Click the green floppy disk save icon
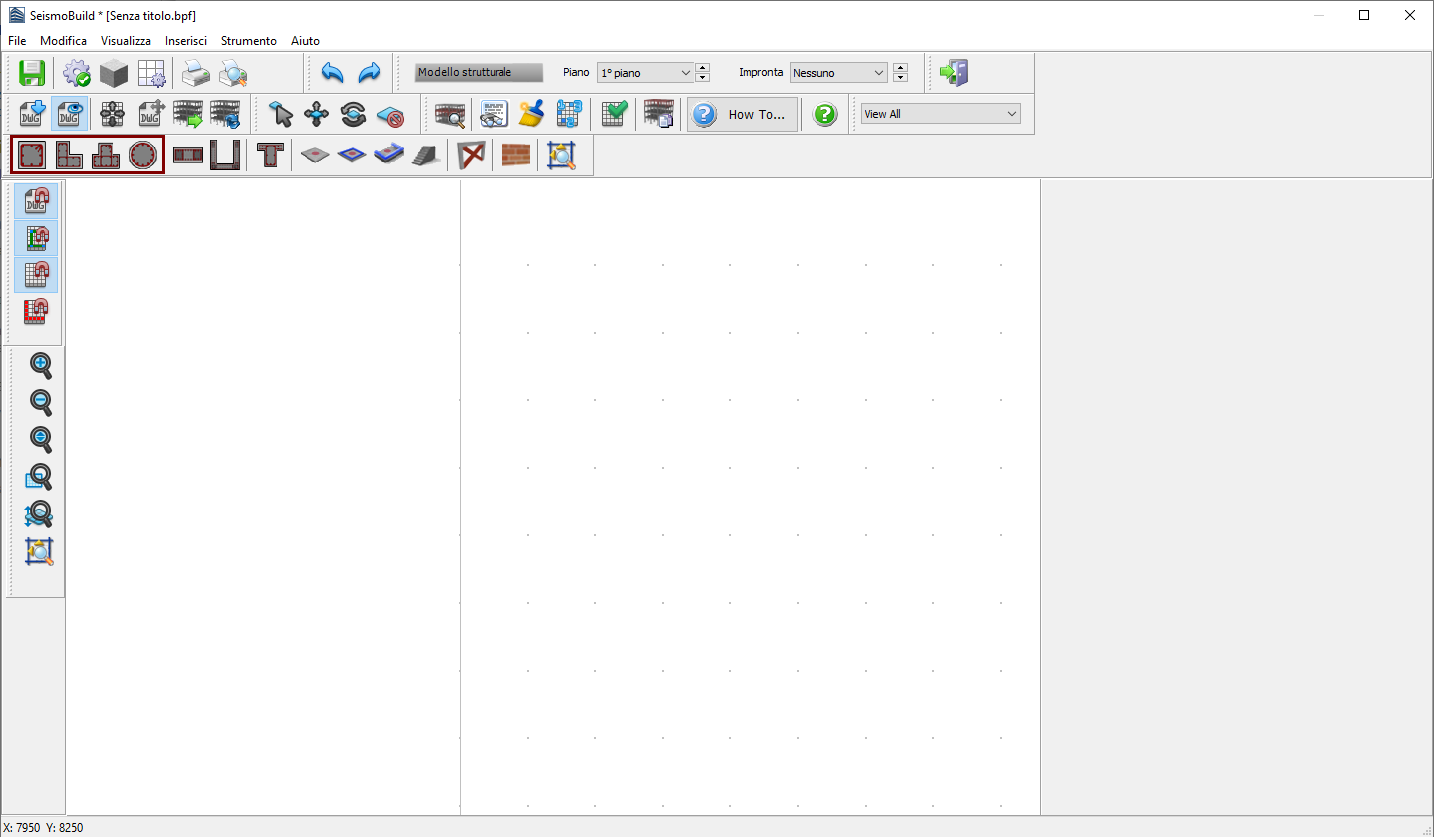Viewport: 1434px width, 837px height. point(32,73)
